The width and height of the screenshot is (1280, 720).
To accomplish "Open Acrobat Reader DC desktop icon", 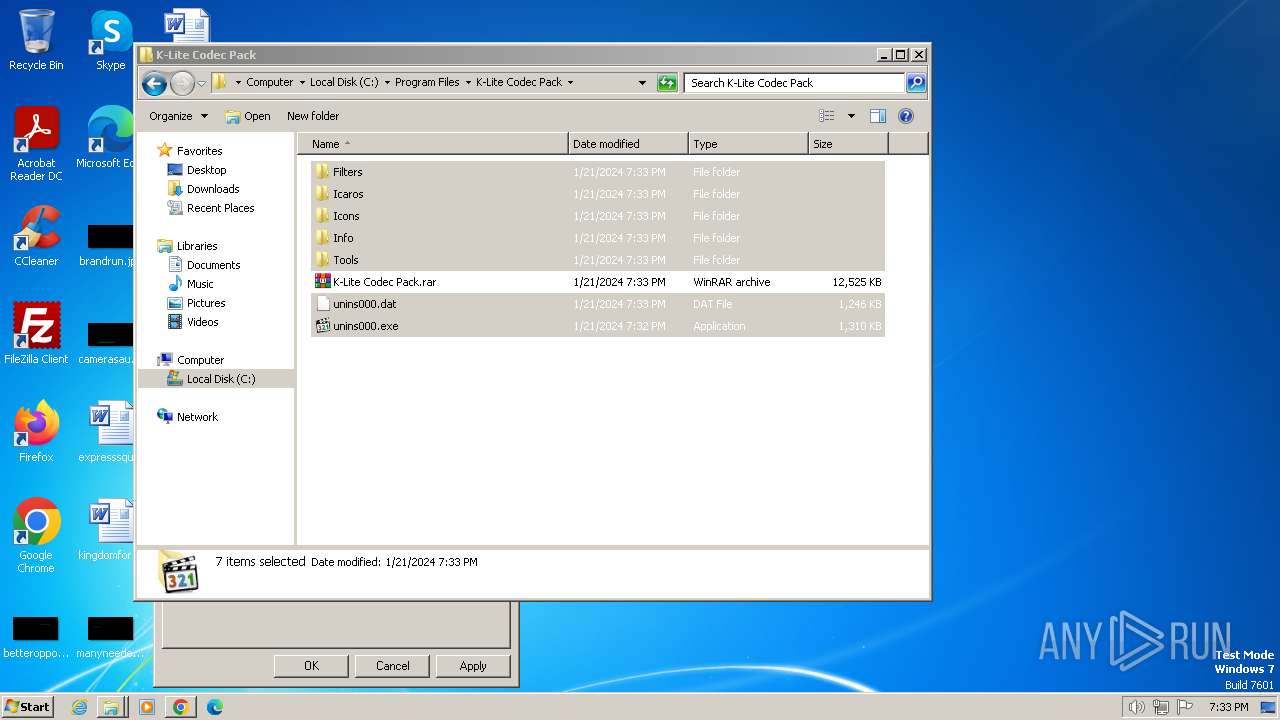I will (x=36, y=144).
